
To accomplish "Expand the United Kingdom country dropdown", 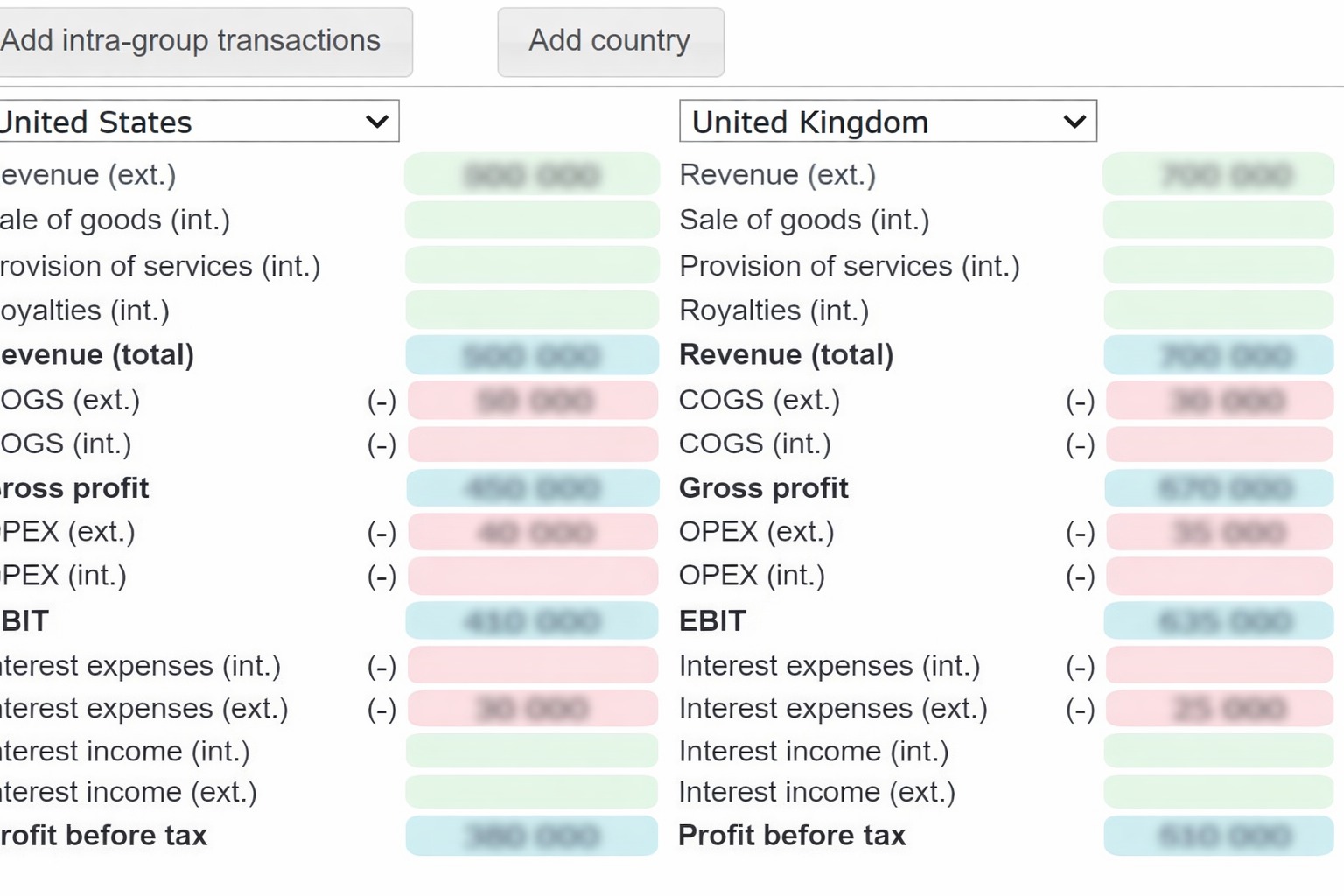I will click(887, 122).
